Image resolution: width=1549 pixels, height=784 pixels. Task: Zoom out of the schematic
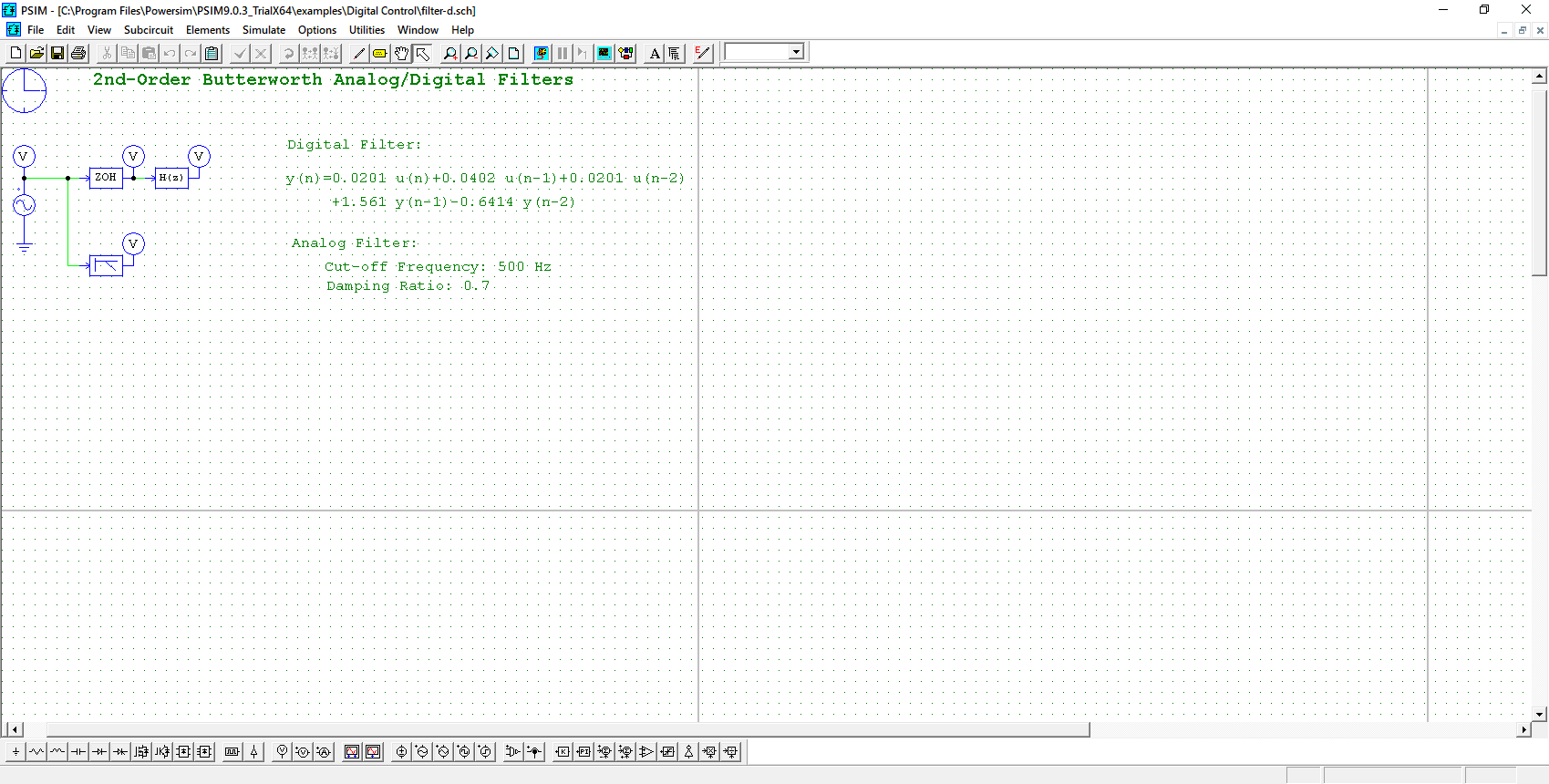[471, 53]
